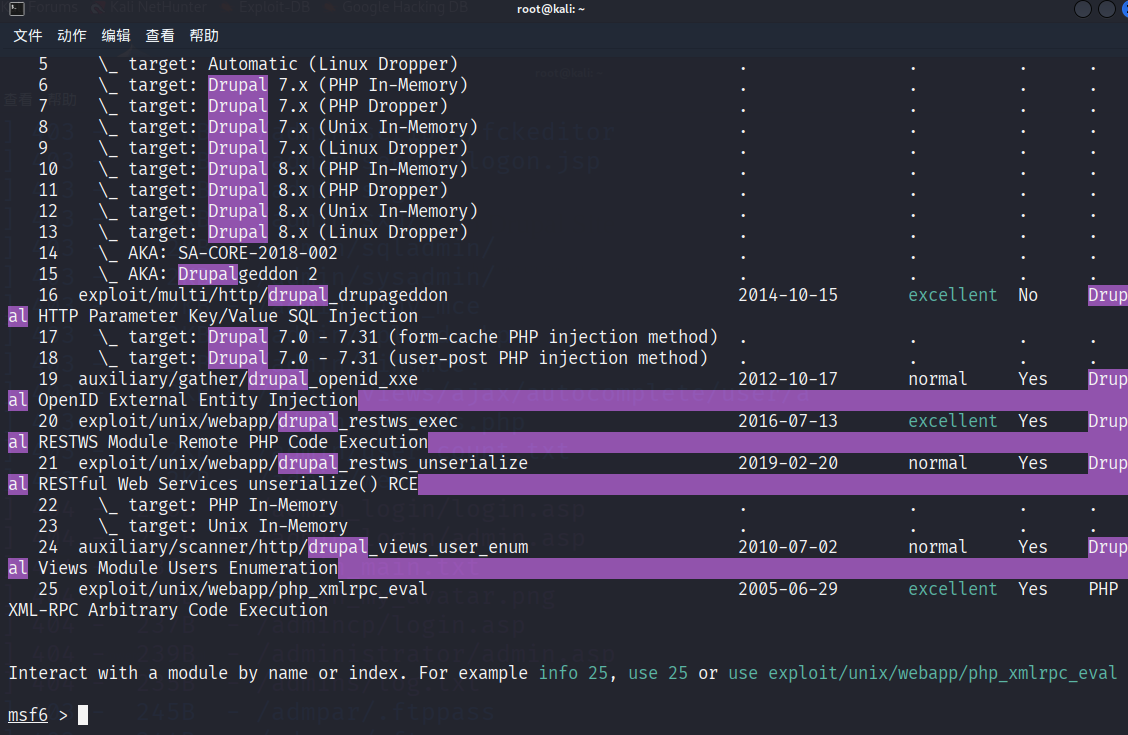Click the date 2005-06-29
Image resolution: width=1128 pixels, height=735 pixels.
tap(788, 589)
